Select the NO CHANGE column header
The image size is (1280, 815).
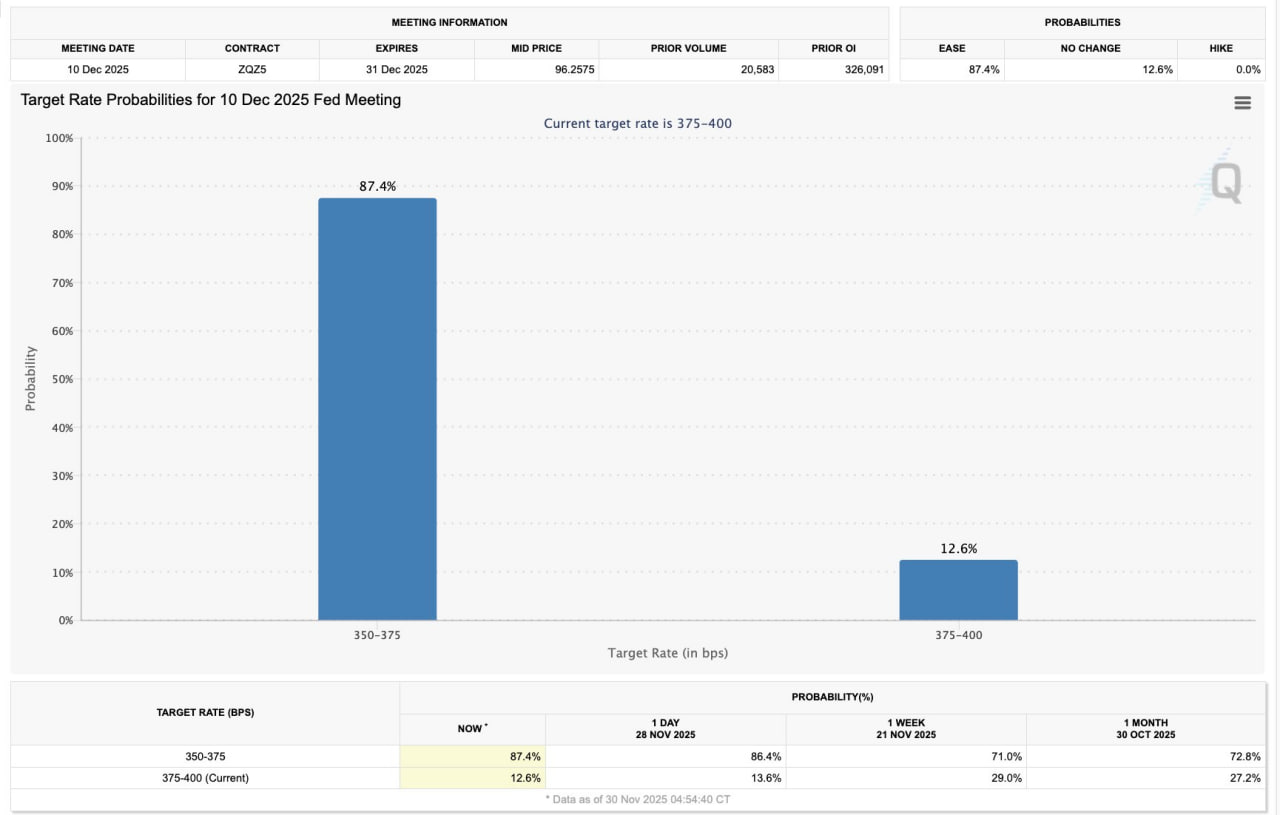(1090, 48)
